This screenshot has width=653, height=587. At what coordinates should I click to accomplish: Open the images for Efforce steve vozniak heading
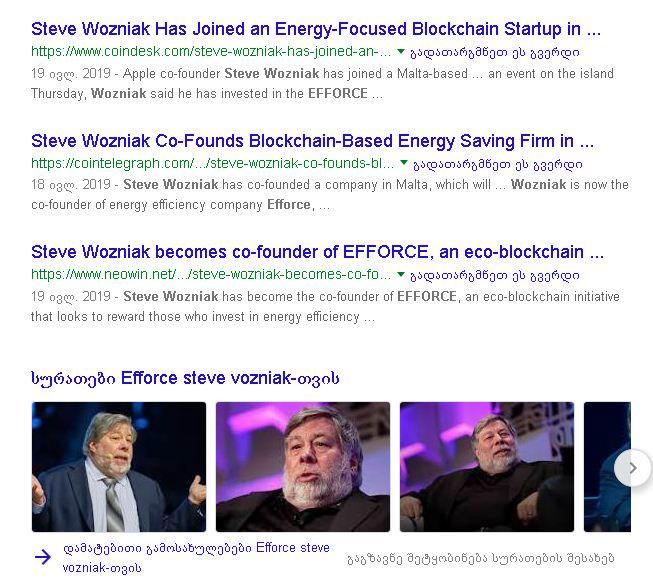tap(185, 378)
